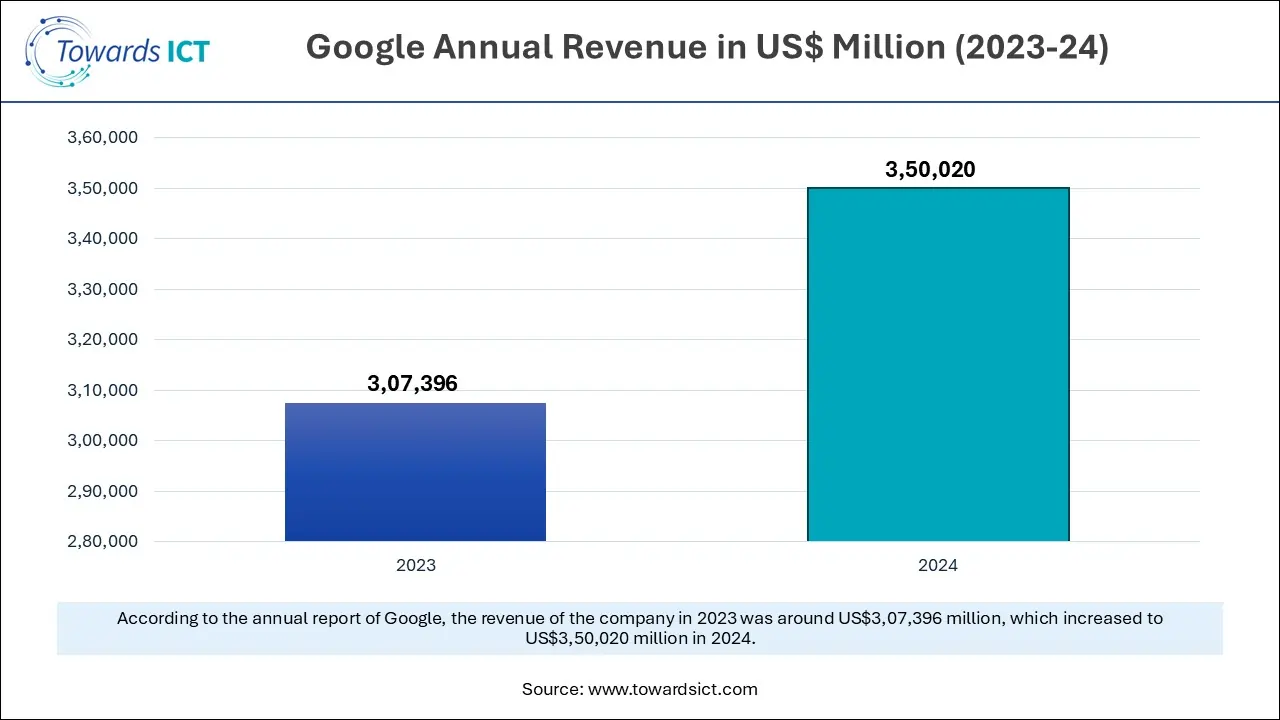The width and height of the screenshot is (1280, 720).
Task: Open the www.towardsict.com source link
Action: click(x=673, y=689)
